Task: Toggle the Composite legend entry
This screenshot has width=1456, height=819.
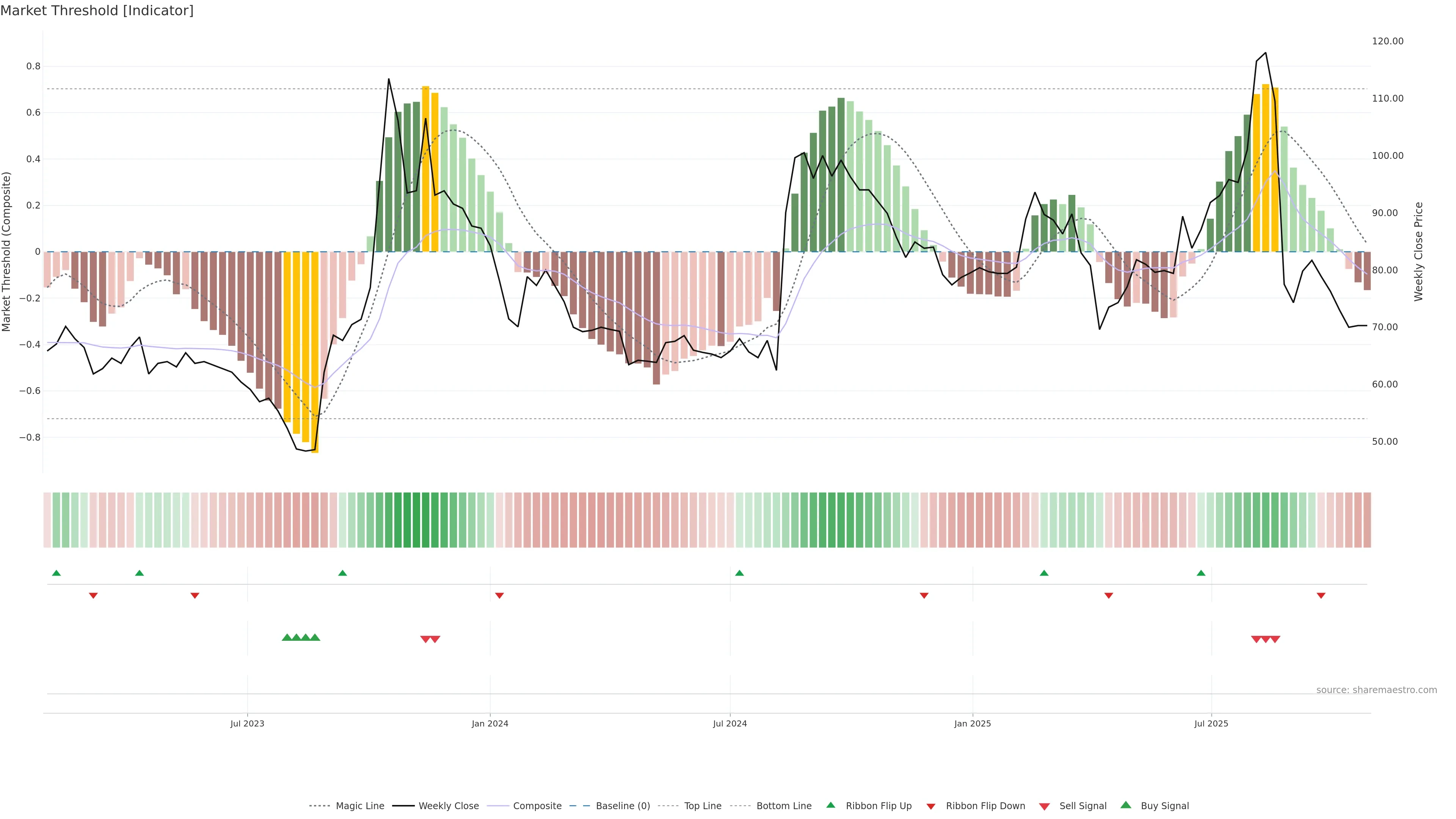Action: tap(537, 806)
